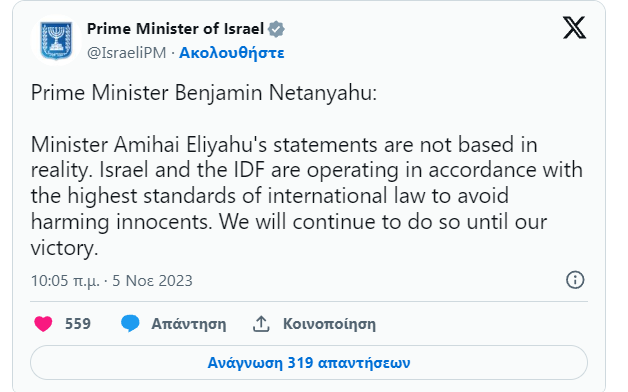
Task: Click the reply speech bubble icon
Action: tap(130, 324)
